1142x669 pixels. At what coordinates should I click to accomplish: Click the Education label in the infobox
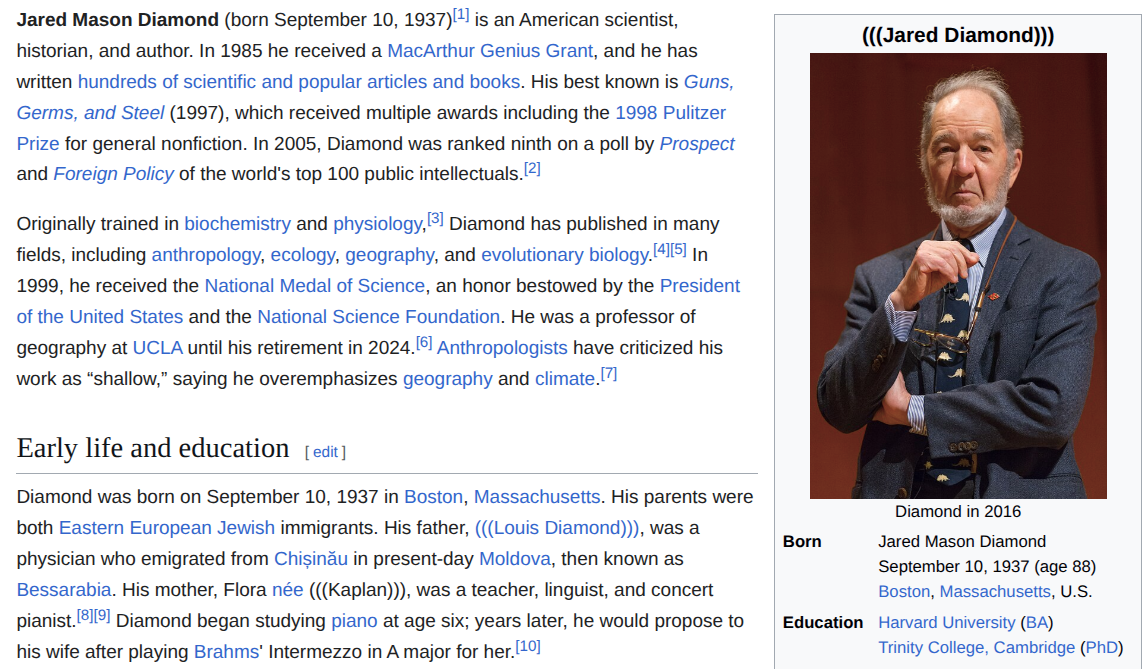tap(823, 623)
